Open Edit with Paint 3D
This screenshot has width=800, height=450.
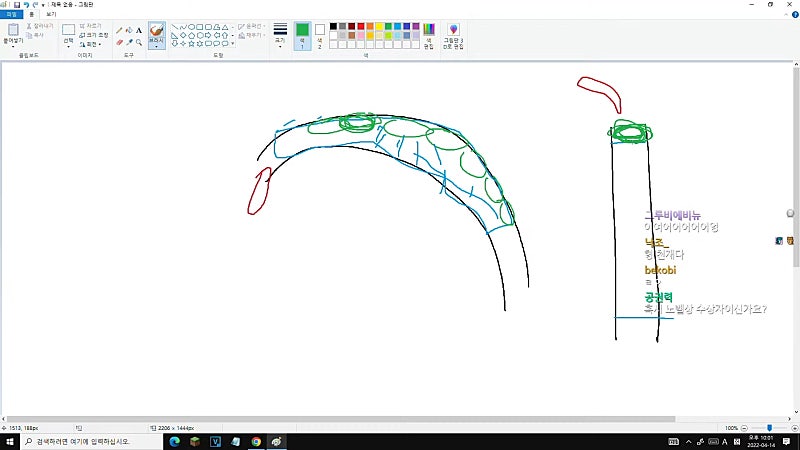453,36
